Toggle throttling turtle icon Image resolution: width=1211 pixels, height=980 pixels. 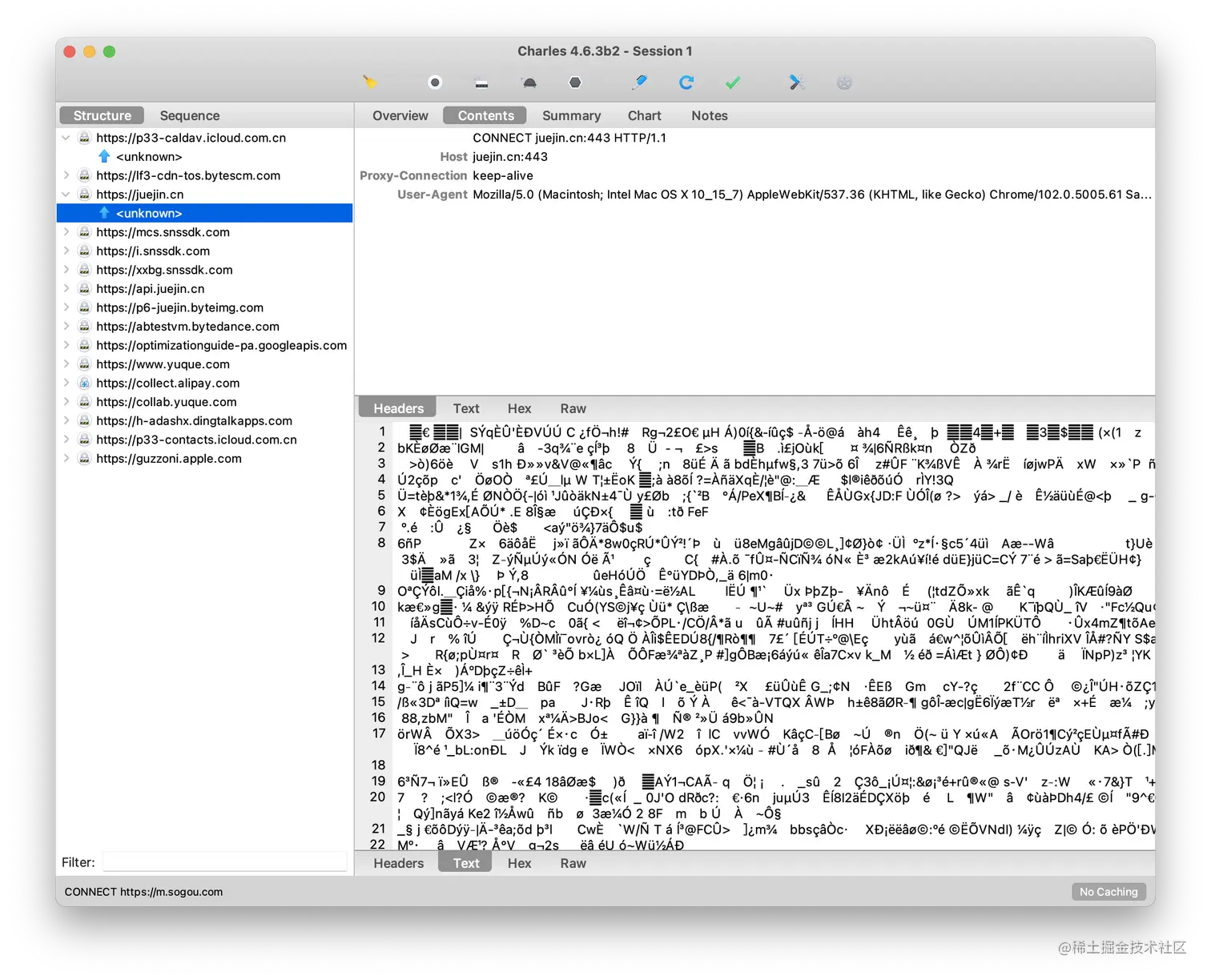(529, 82)
